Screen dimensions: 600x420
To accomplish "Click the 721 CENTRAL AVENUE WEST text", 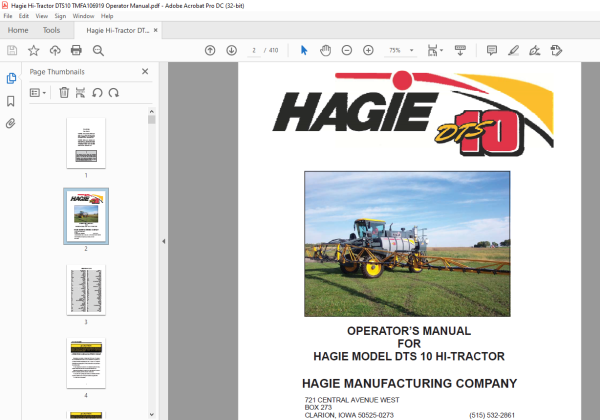I will pos(352,400).
